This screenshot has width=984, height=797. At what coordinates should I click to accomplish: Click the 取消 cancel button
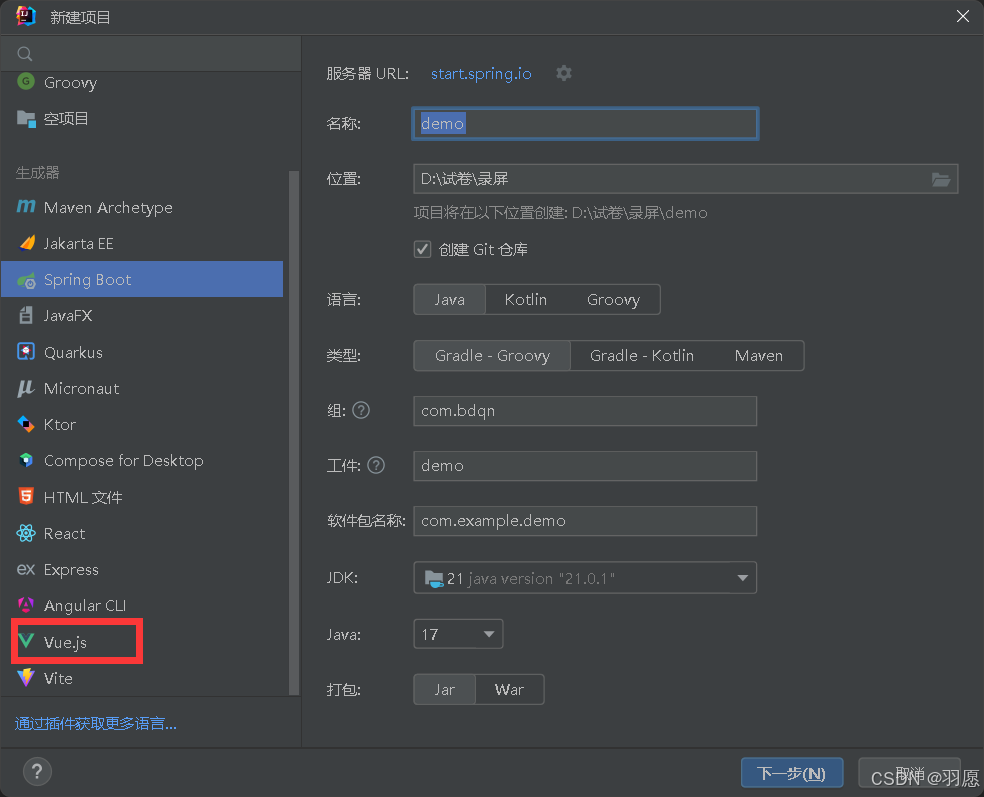[x=909, y=773]
